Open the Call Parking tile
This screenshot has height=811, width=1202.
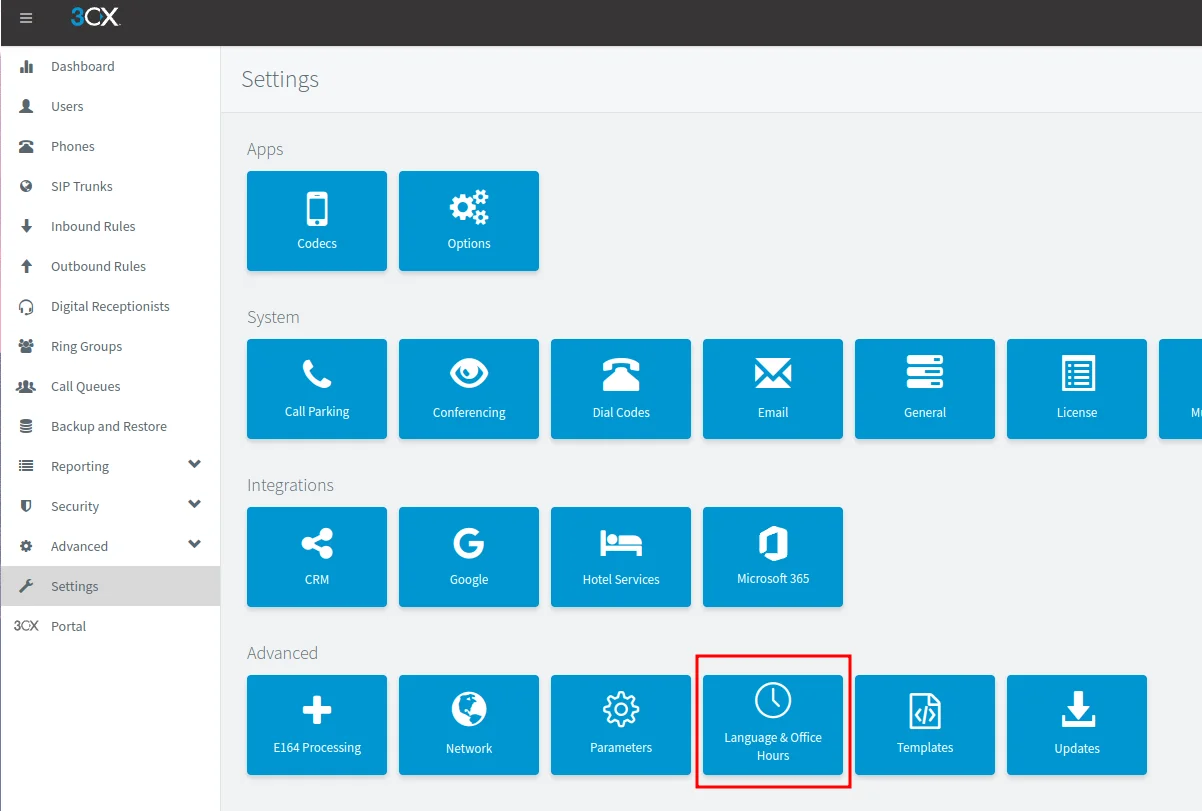[317, 389]
